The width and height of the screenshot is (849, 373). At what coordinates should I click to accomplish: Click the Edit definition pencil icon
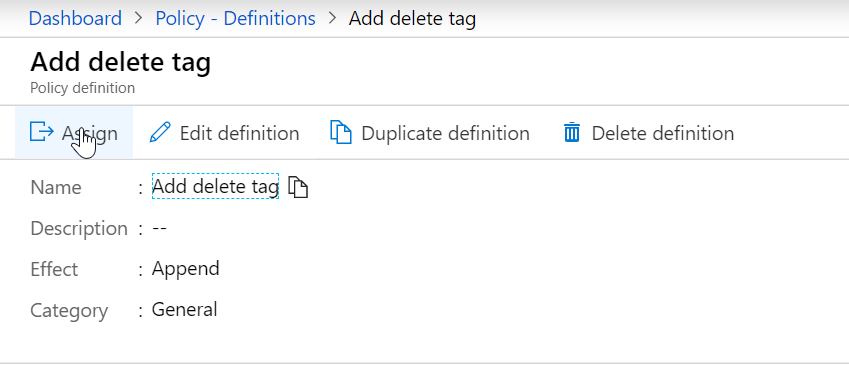coord(160,133)
